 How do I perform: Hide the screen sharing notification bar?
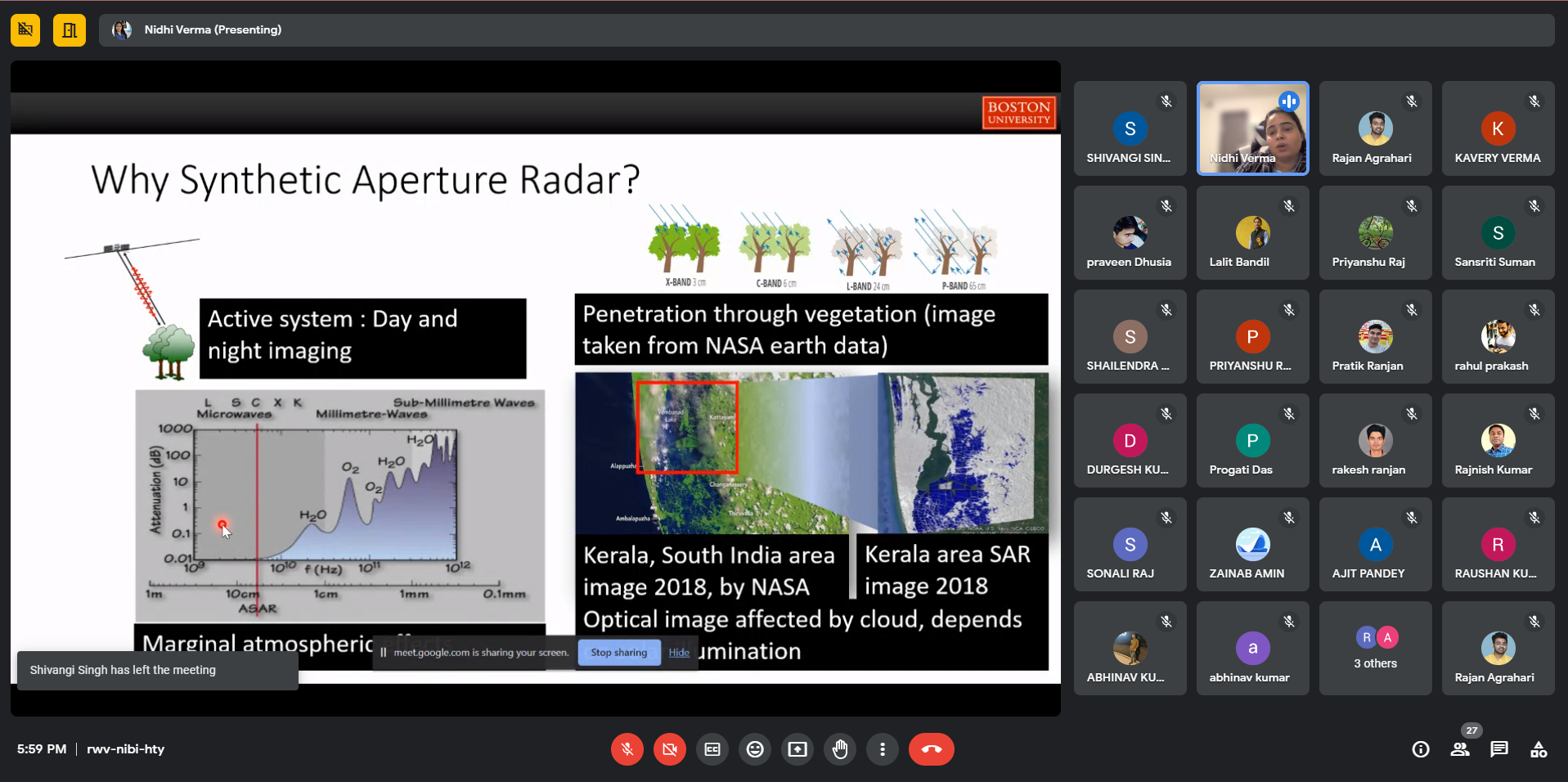tap(679, 653)
